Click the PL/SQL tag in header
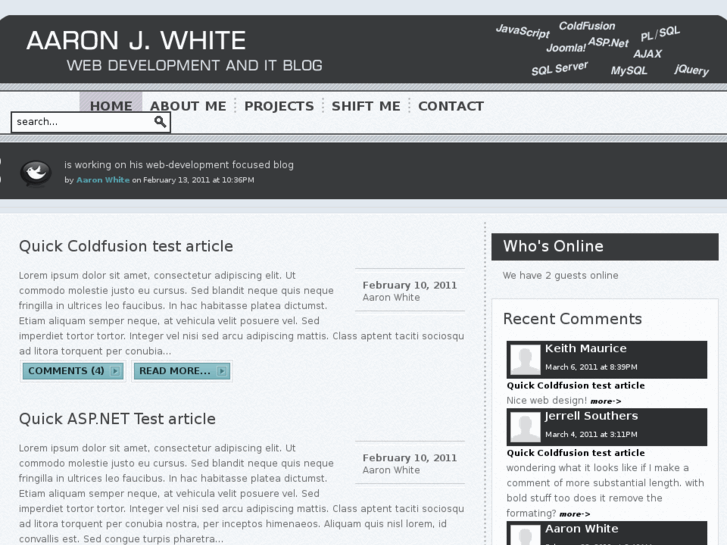The height and width of the screenshot is (545, 727). pyautogui.click(x=660, y=33)
